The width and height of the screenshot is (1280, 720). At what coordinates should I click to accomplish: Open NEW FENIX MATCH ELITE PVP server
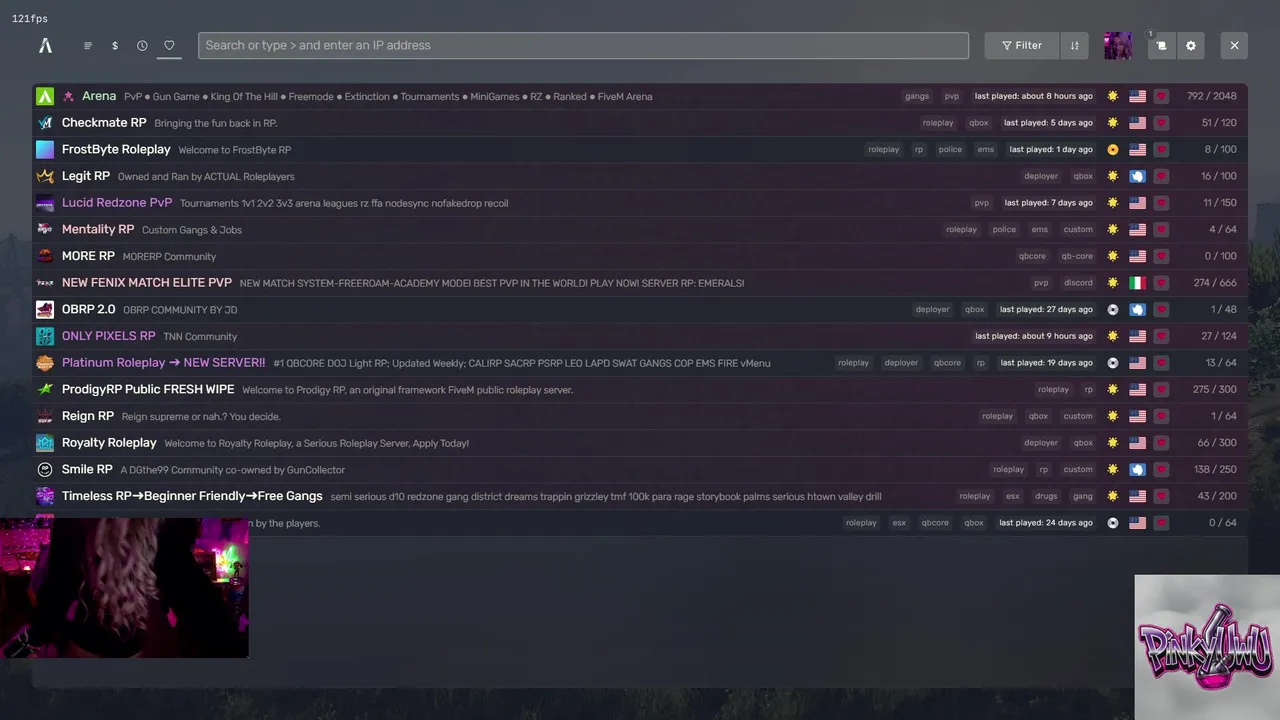[640, 283]
